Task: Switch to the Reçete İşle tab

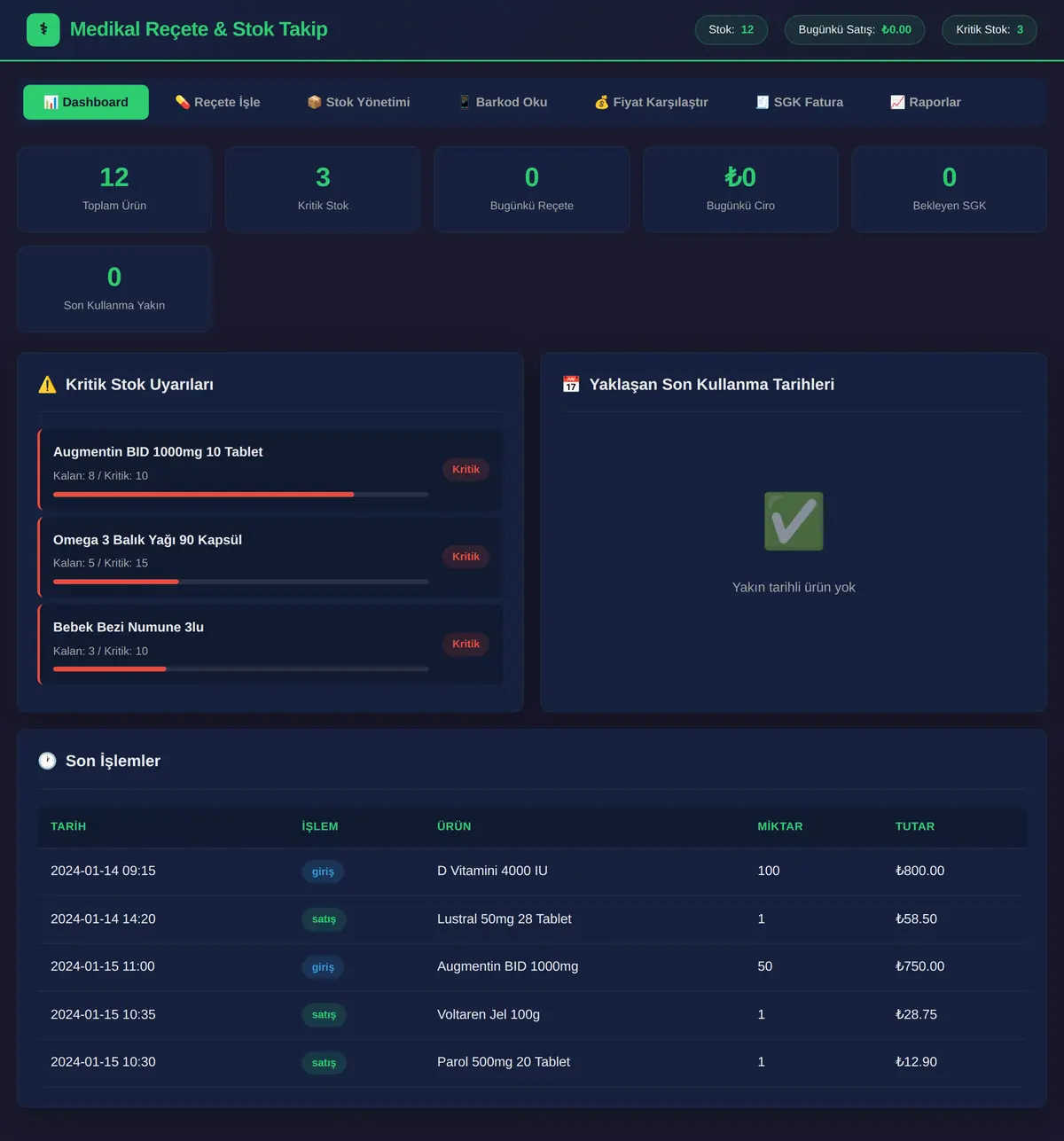Action: [217, 102]
